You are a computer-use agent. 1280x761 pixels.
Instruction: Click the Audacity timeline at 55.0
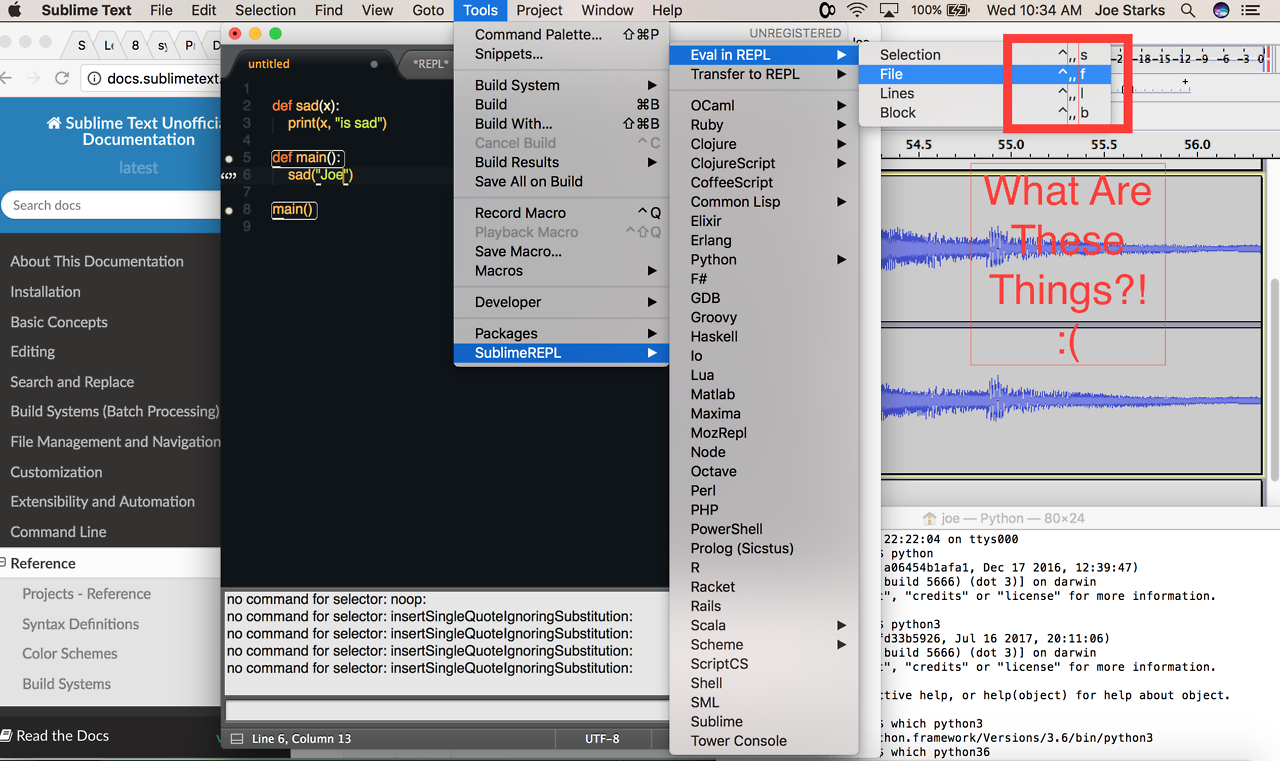(1011, 145)
